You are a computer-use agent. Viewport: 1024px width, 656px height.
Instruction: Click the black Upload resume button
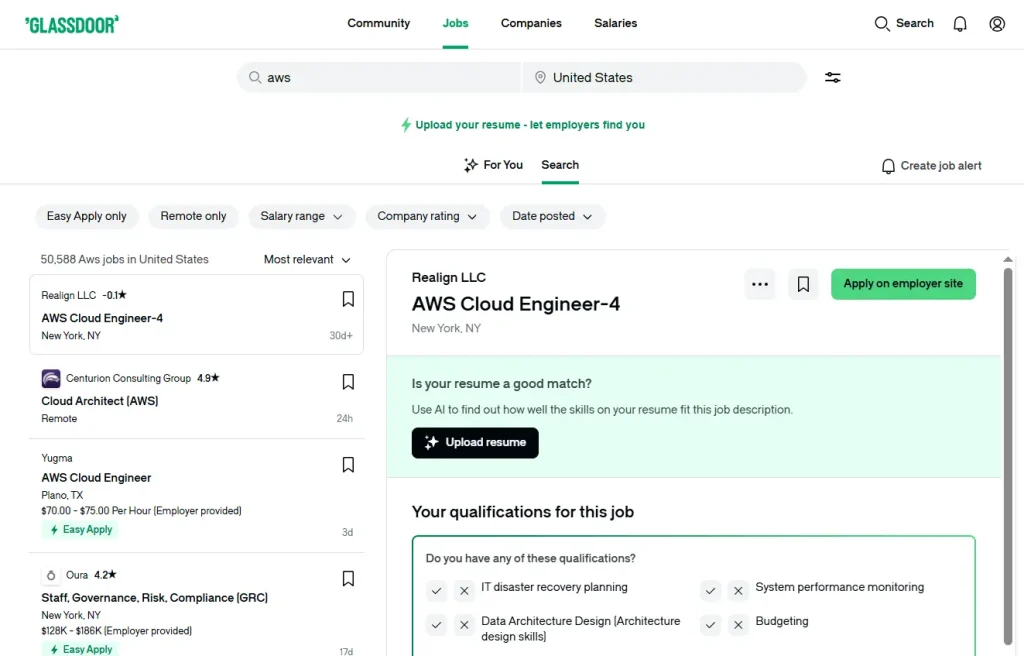coord(475,443)
